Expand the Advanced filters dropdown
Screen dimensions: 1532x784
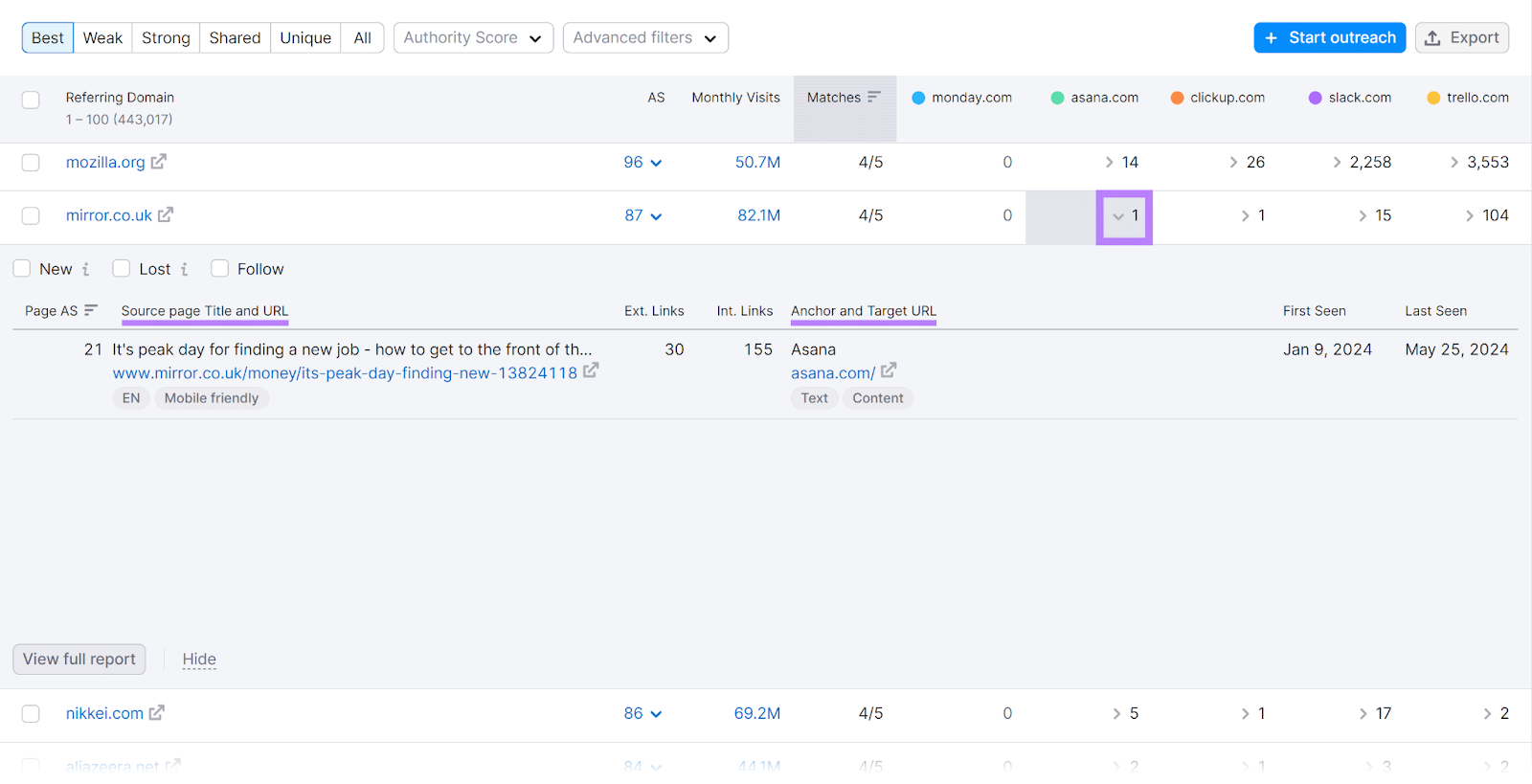pyautogui.click(x=644, y=38)
